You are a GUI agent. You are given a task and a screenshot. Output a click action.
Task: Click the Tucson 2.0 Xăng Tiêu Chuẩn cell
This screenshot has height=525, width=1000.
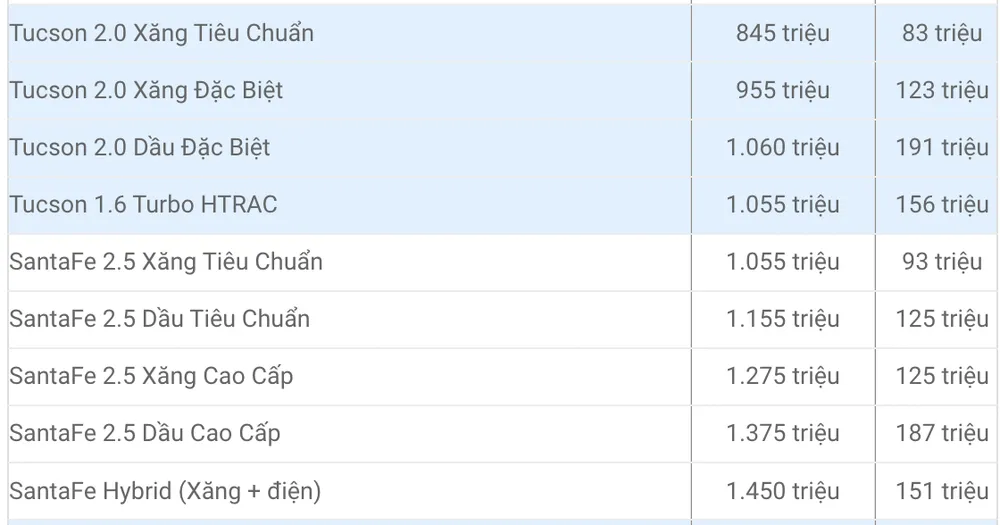pos(161,33)
